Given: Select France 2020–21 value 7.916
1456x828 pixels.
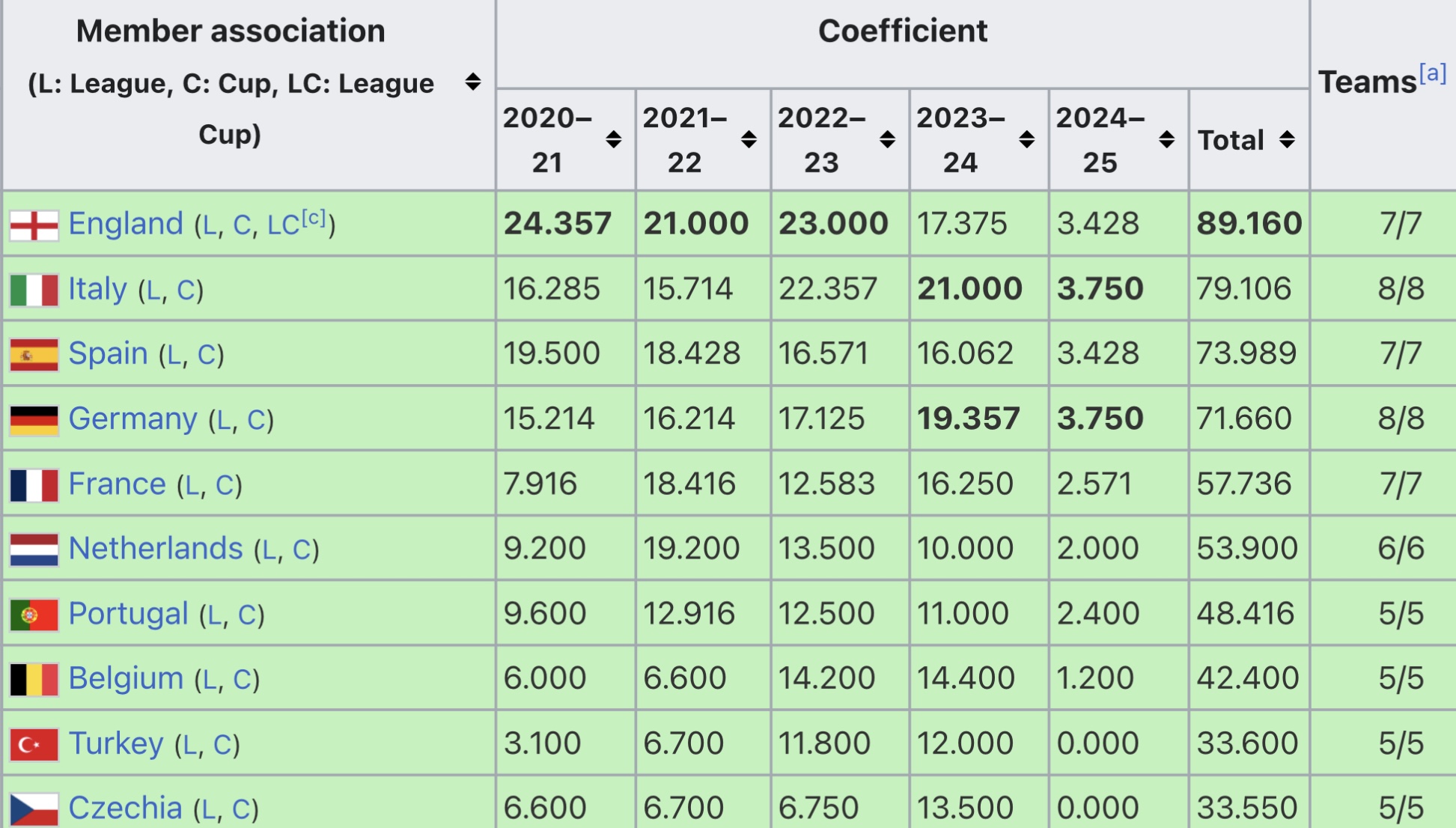Looking at the screenshot, I should pyautogui.click(x=540, y=483).
